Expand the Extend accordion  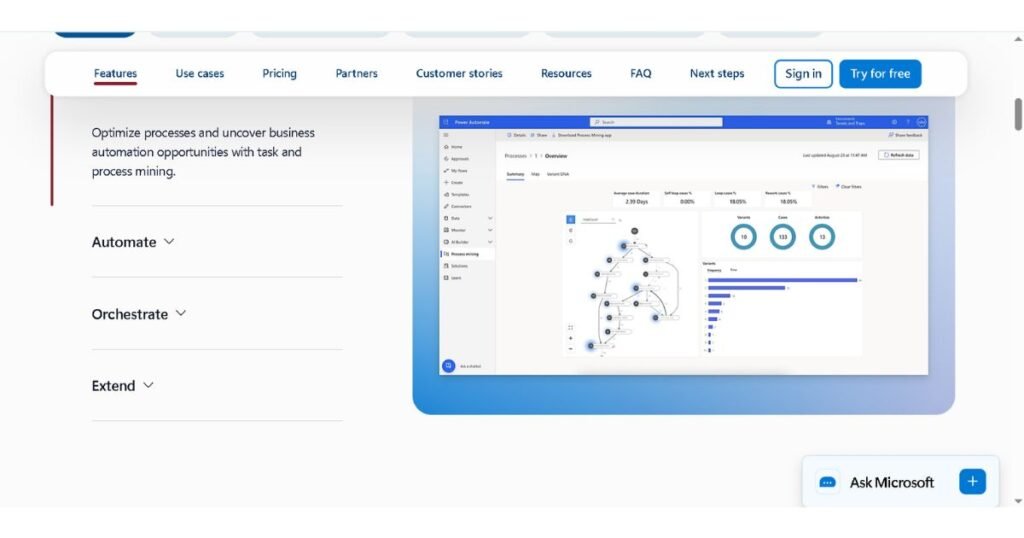pyautogui.click(x=123, y=386)
